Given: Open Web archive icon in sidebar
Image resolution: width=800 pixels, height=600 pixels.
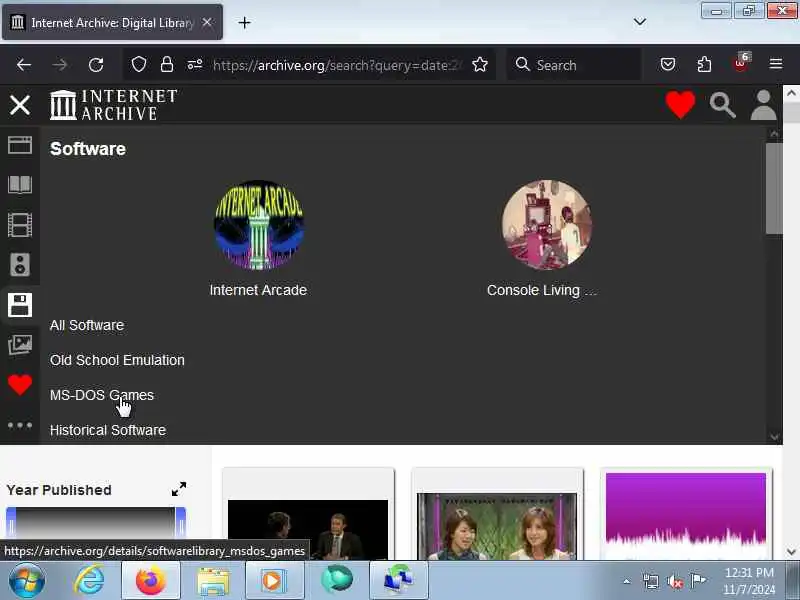Looking at the screenshot, I should click(x=20, y=145).
